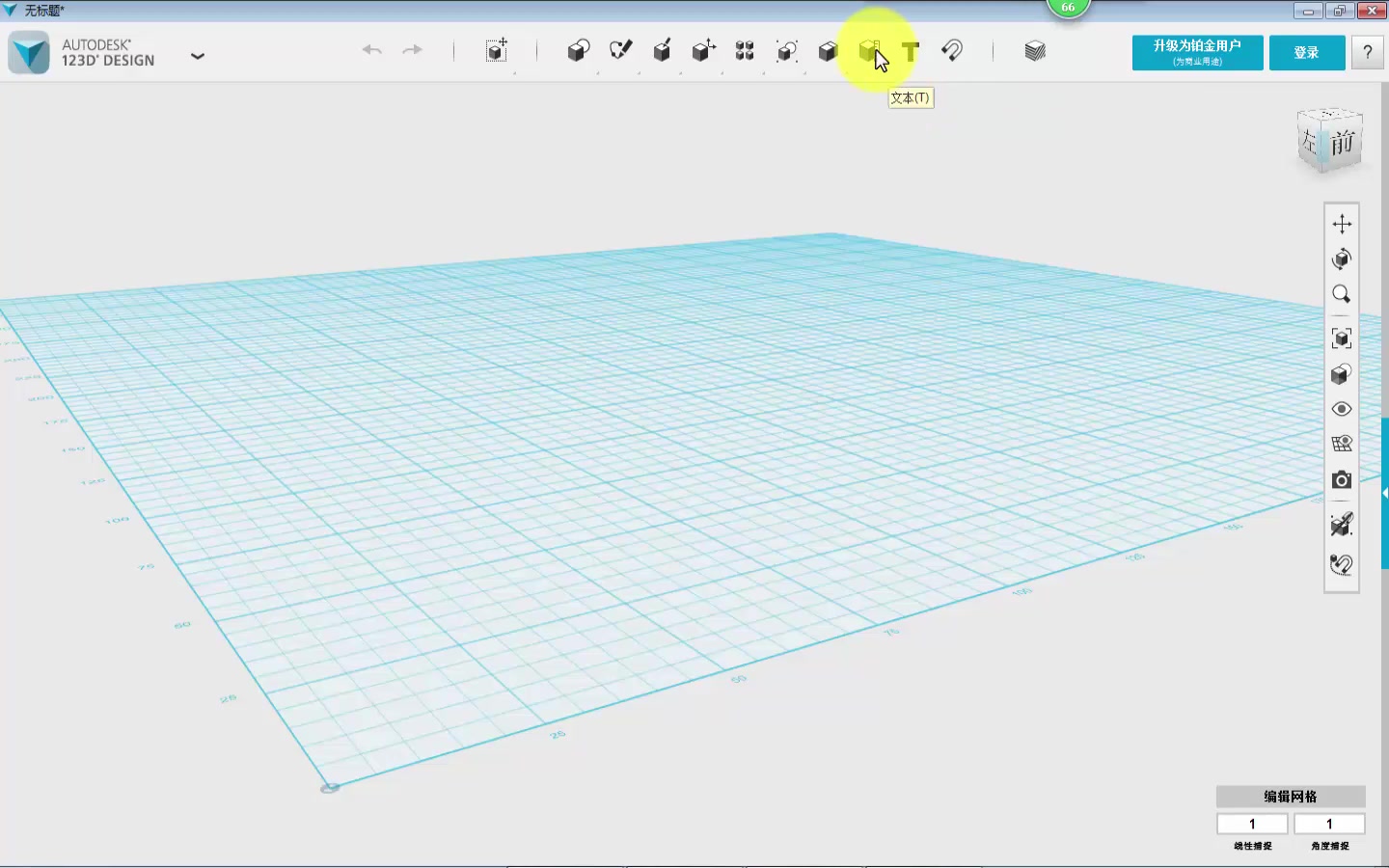Screen dimensions: 1389x868
Task: Expand the app menu dropdown chevron
Action: (198, 56)
